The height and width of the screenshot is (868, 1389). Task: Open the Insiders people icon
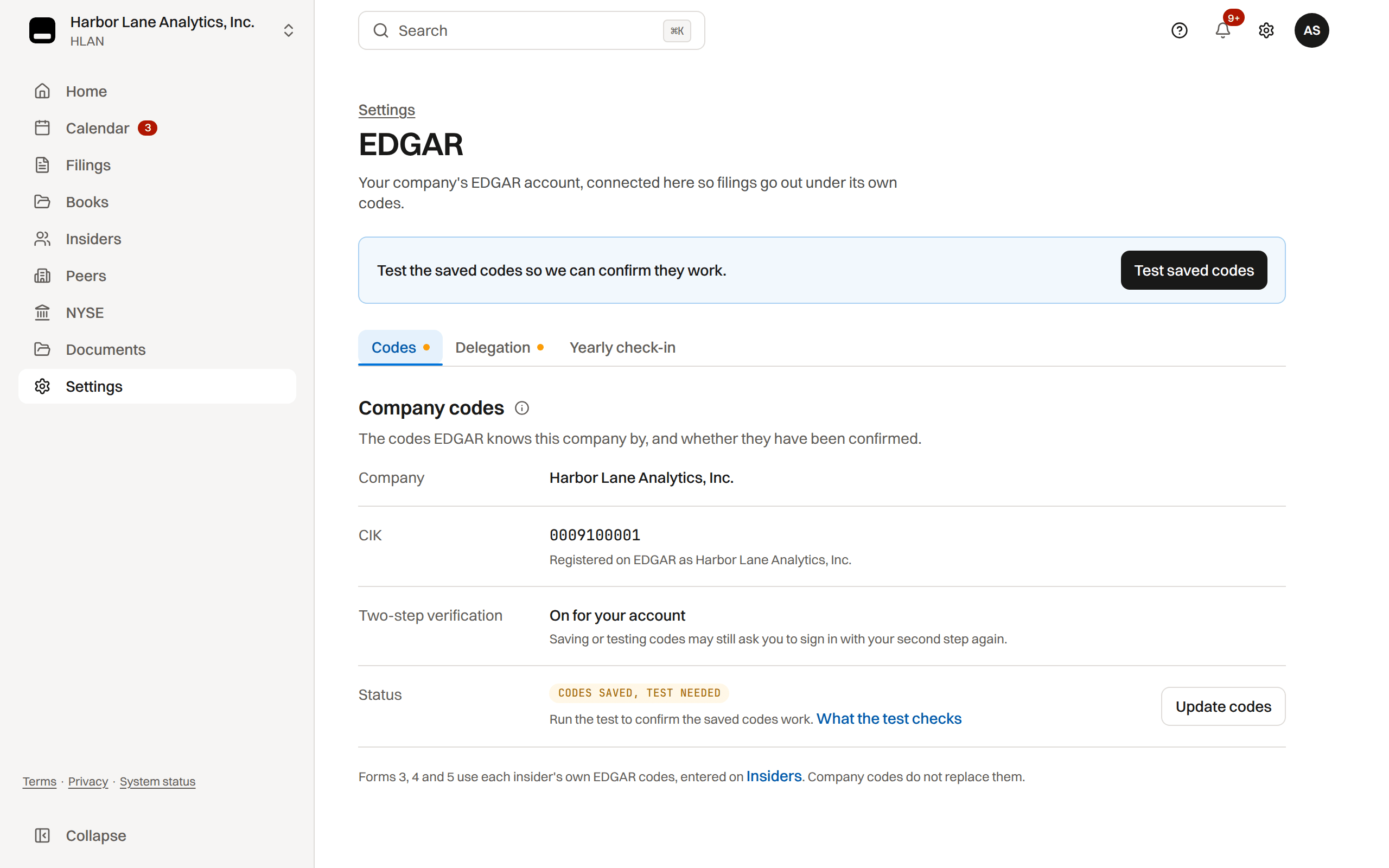point(42,239)
